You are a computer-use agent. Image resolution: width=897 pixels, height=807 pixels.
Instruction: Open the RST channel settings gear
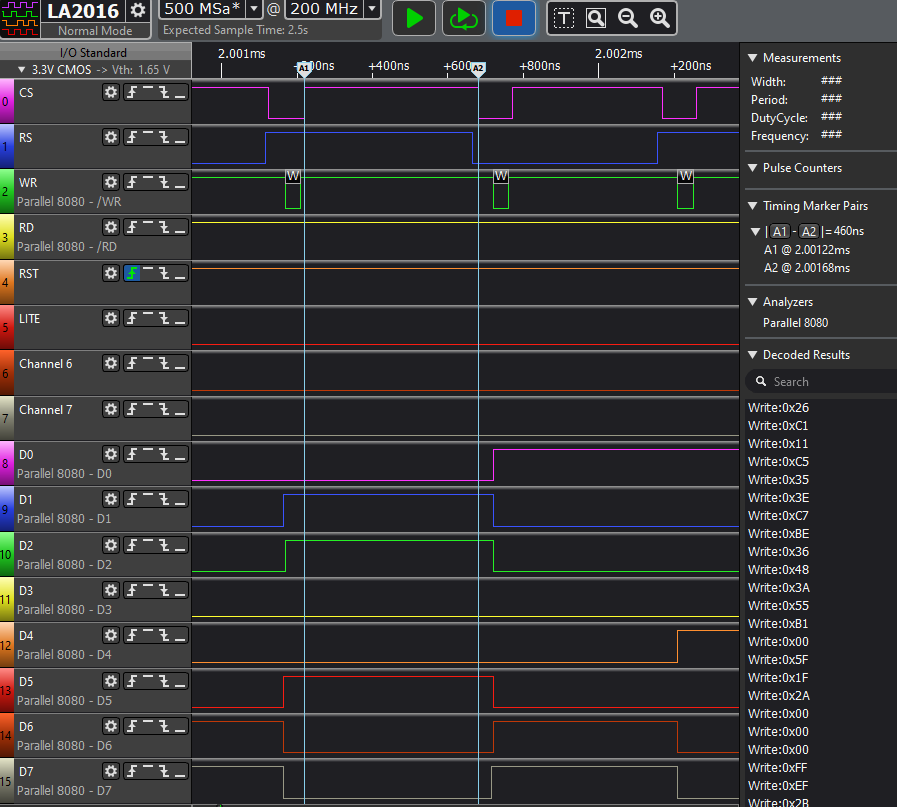[110, 273]
